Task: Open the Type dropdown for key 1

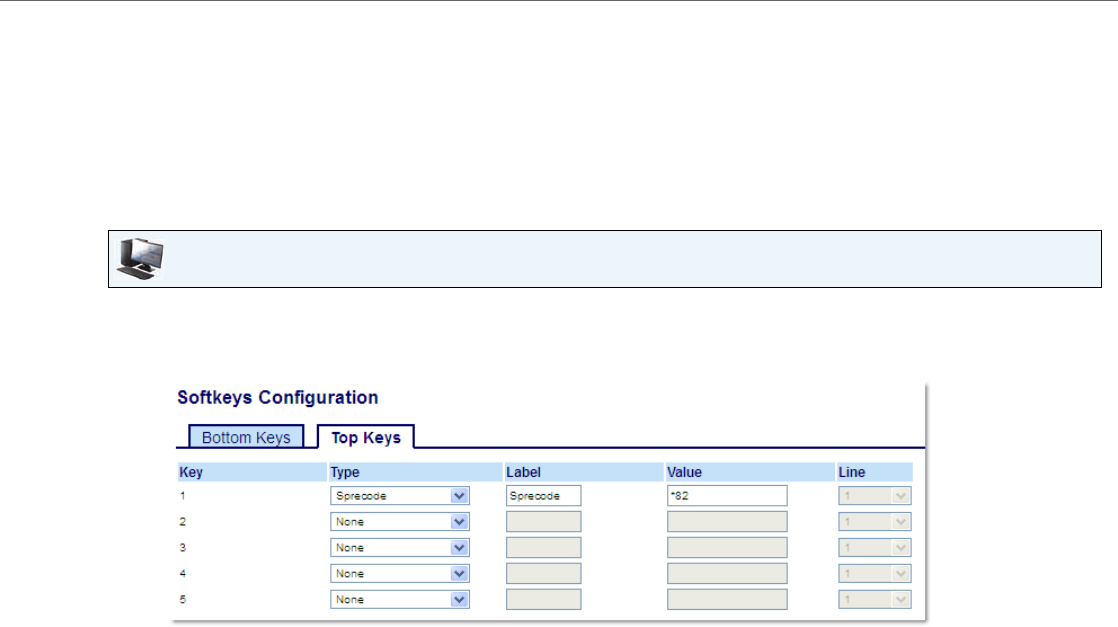Action: tap(400, 495)
